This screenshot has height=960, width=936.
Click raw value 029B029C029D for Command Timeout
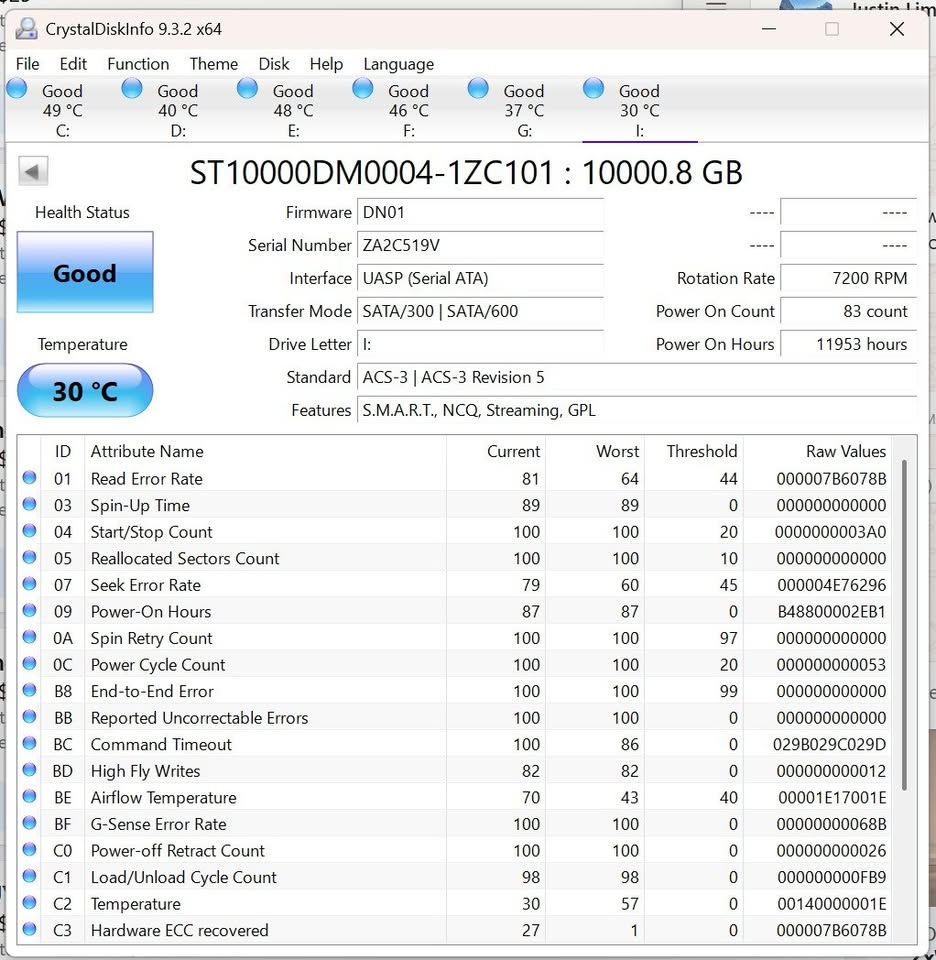click(829, 744)
